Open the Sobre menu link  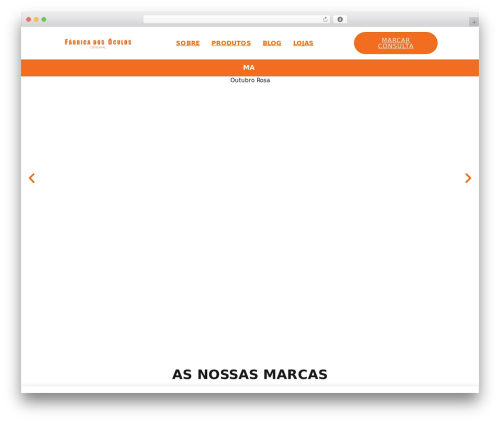(x=188, y=43)
